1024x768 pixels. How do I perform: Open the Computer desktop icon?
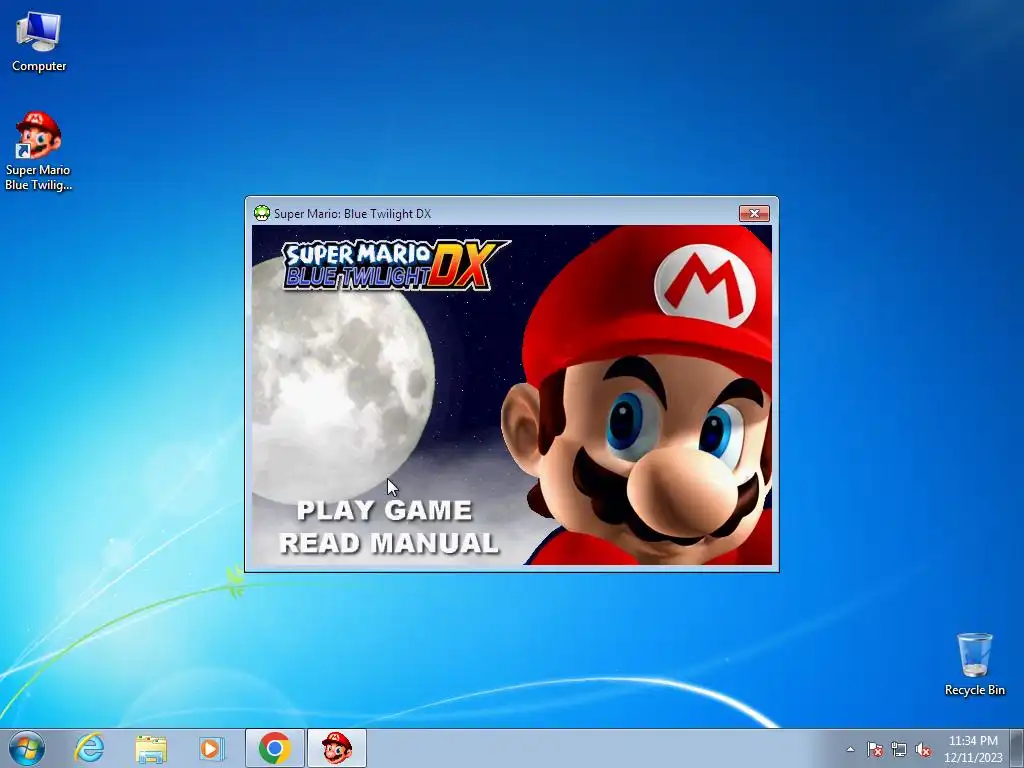pyautogui.click(x=39, y=42)
